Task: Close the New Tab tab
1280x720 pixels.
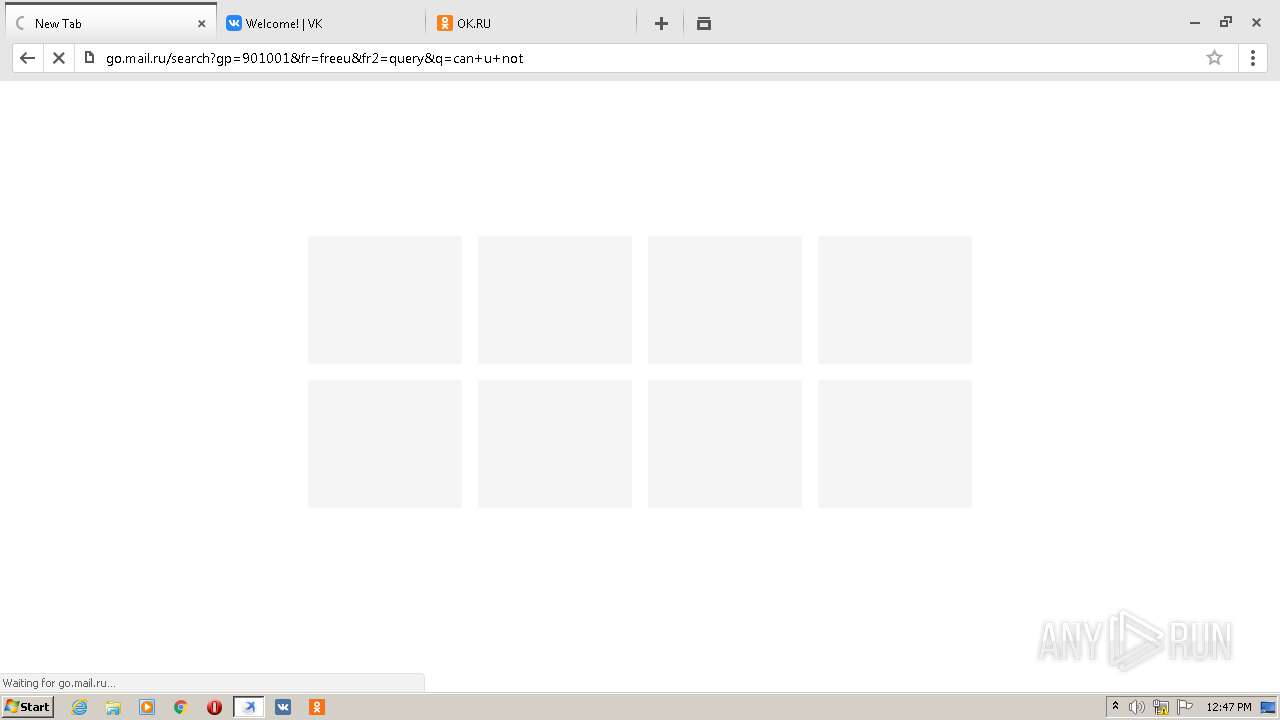Action: [201, 23]
